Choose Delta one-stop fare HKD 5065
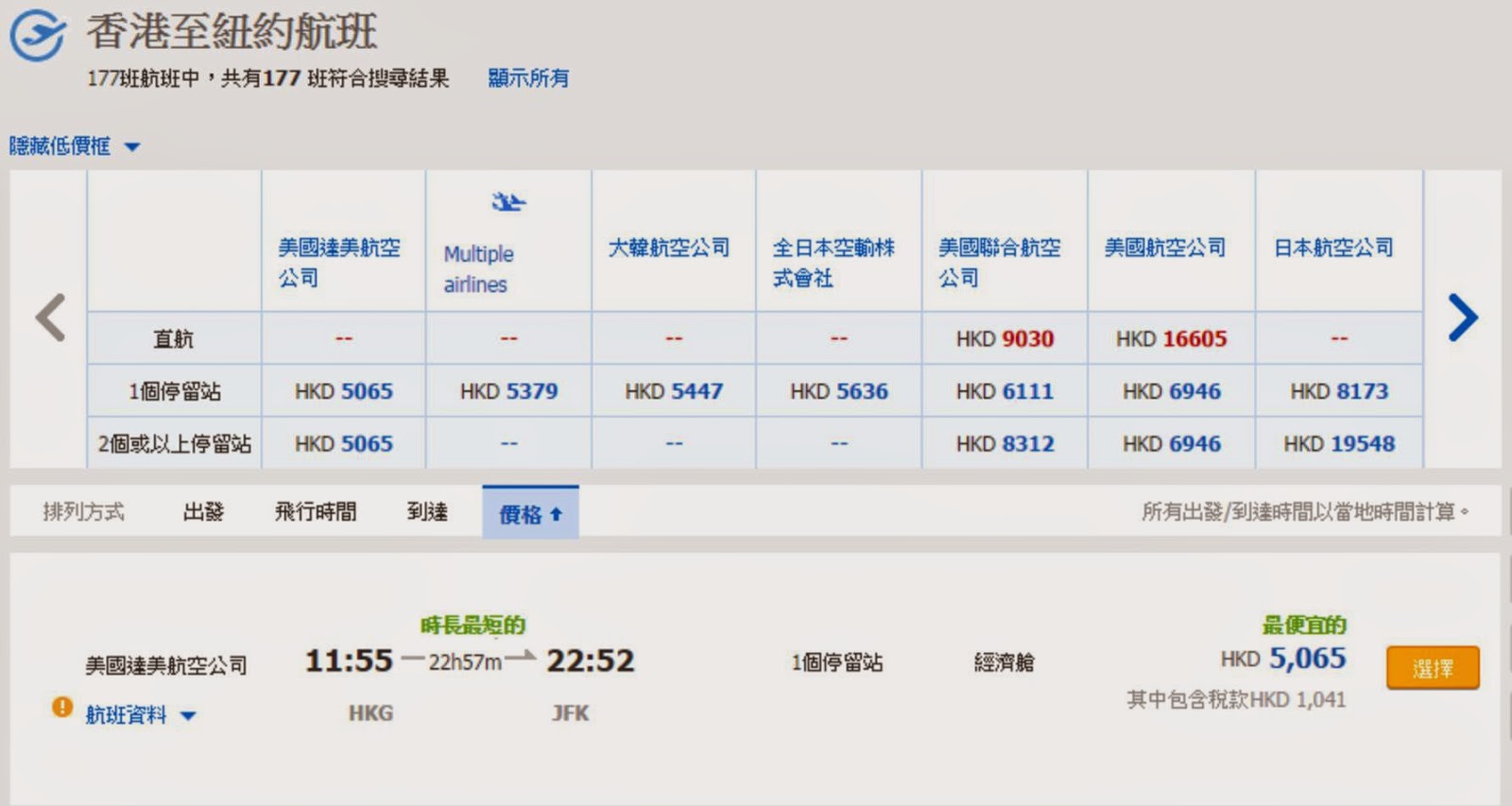 pos(343,391)
